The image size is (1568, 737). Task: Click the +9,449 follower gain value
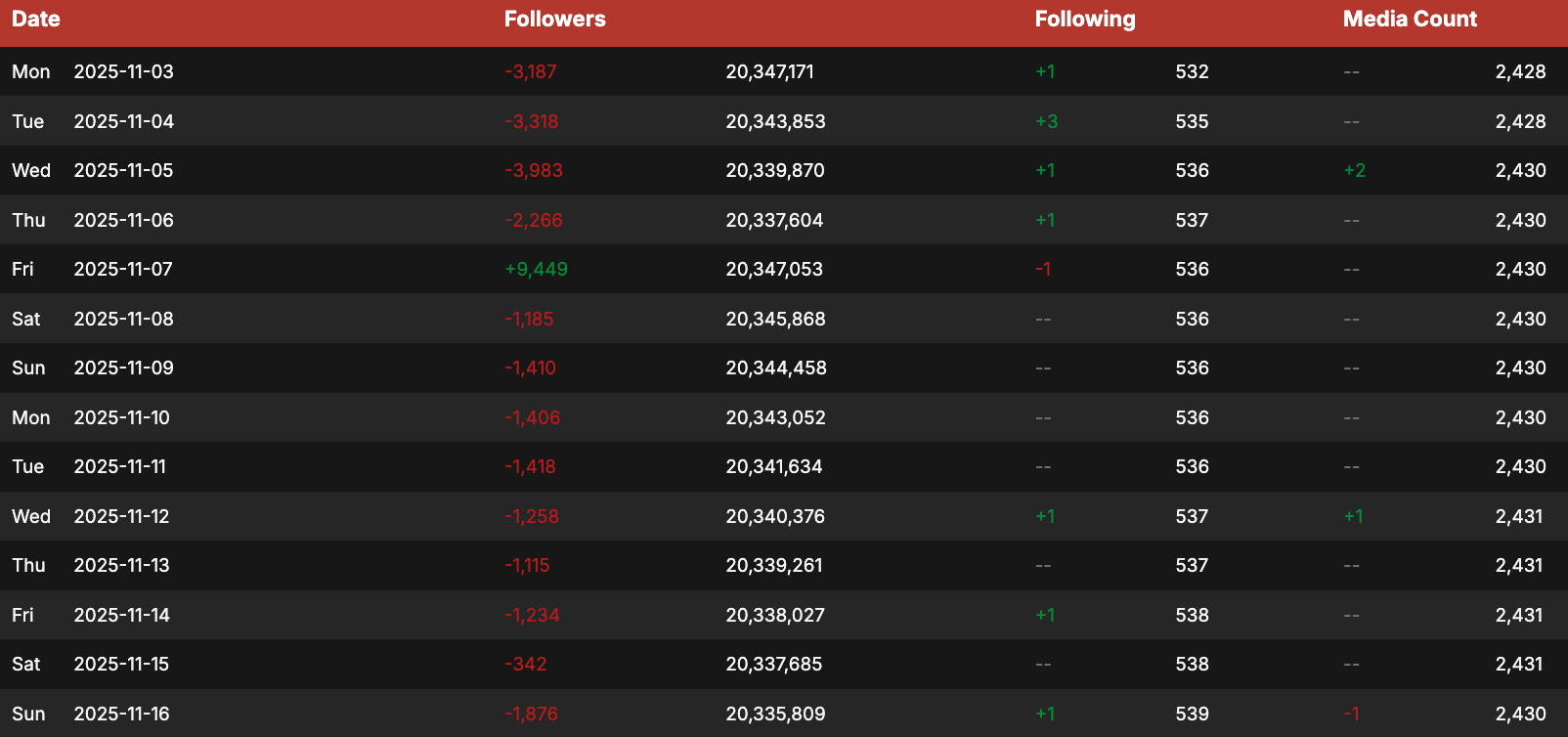pos(536,270)
